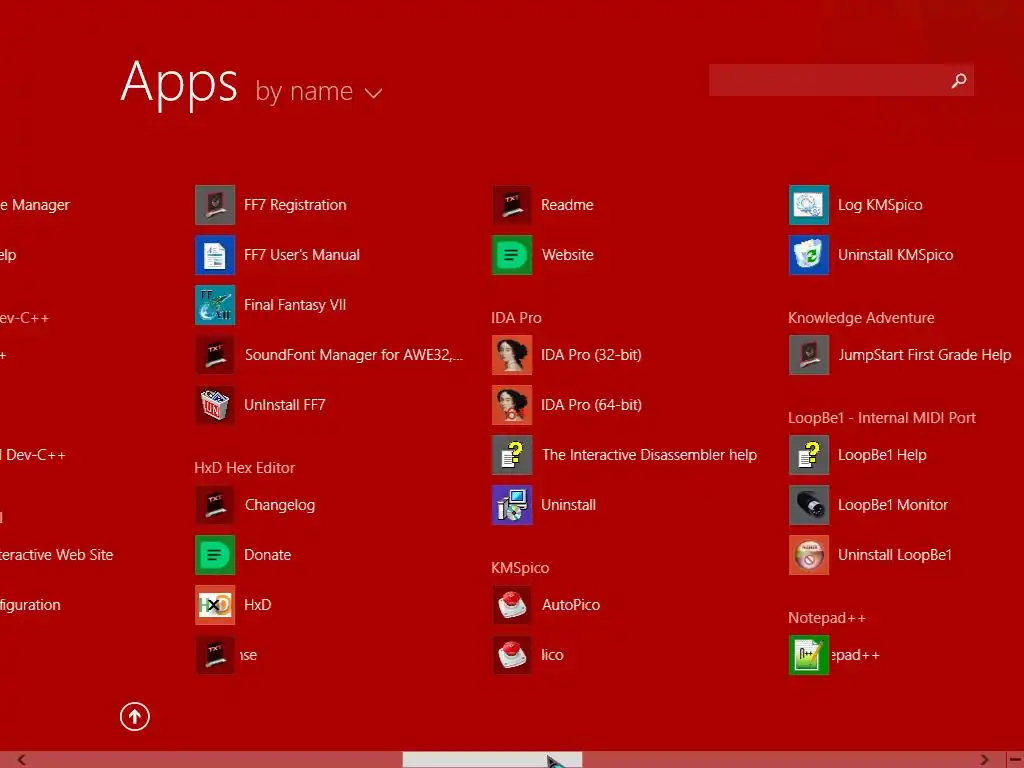
Task: Click the 'LoopBe1 Monitor' label
Action: click(893, 505)
